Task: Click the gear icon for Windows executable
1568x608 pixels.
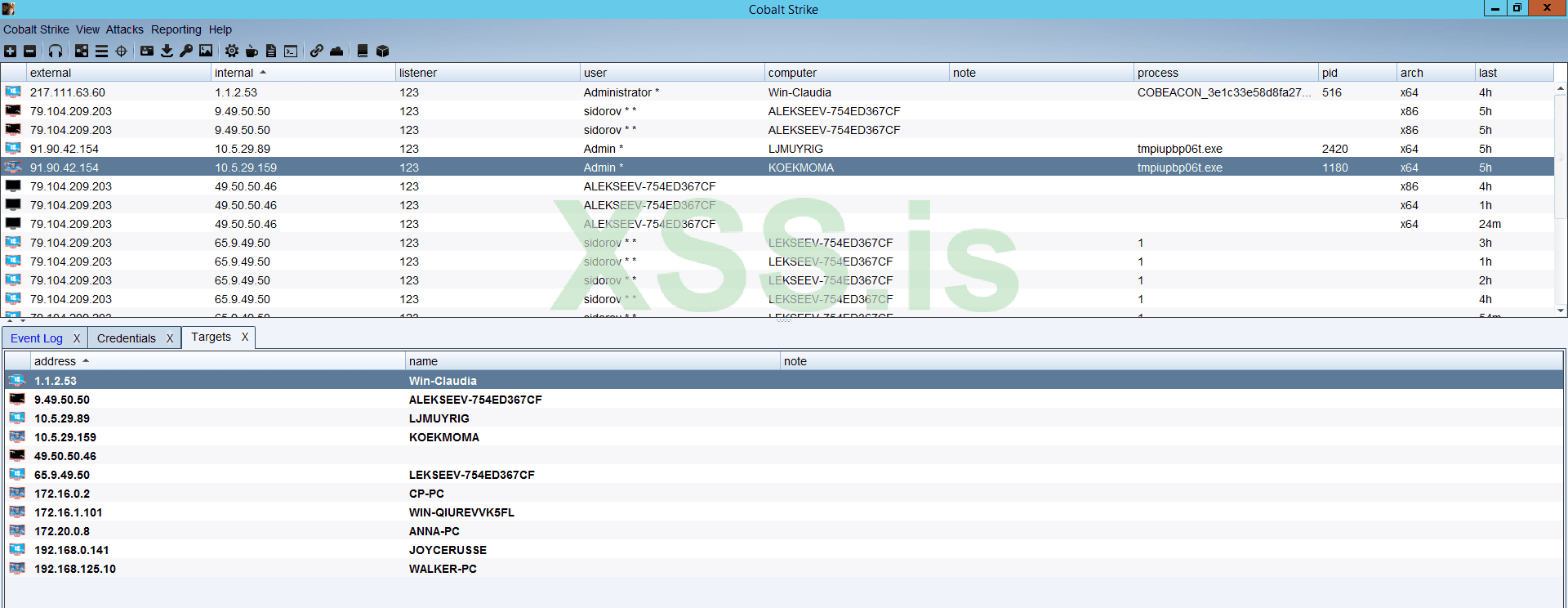Action: (232, 51)
